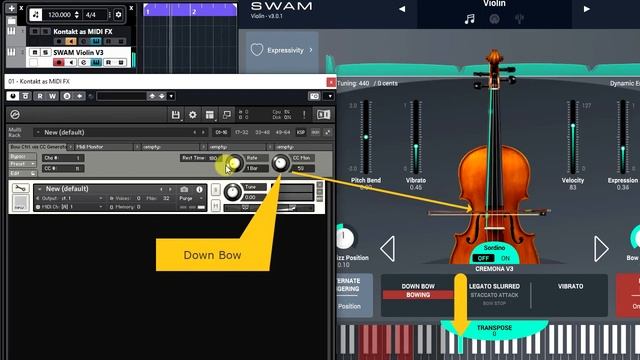
Task: Toggle monitor on SWAM Violin V3 track
Action: tap(71, 62)
